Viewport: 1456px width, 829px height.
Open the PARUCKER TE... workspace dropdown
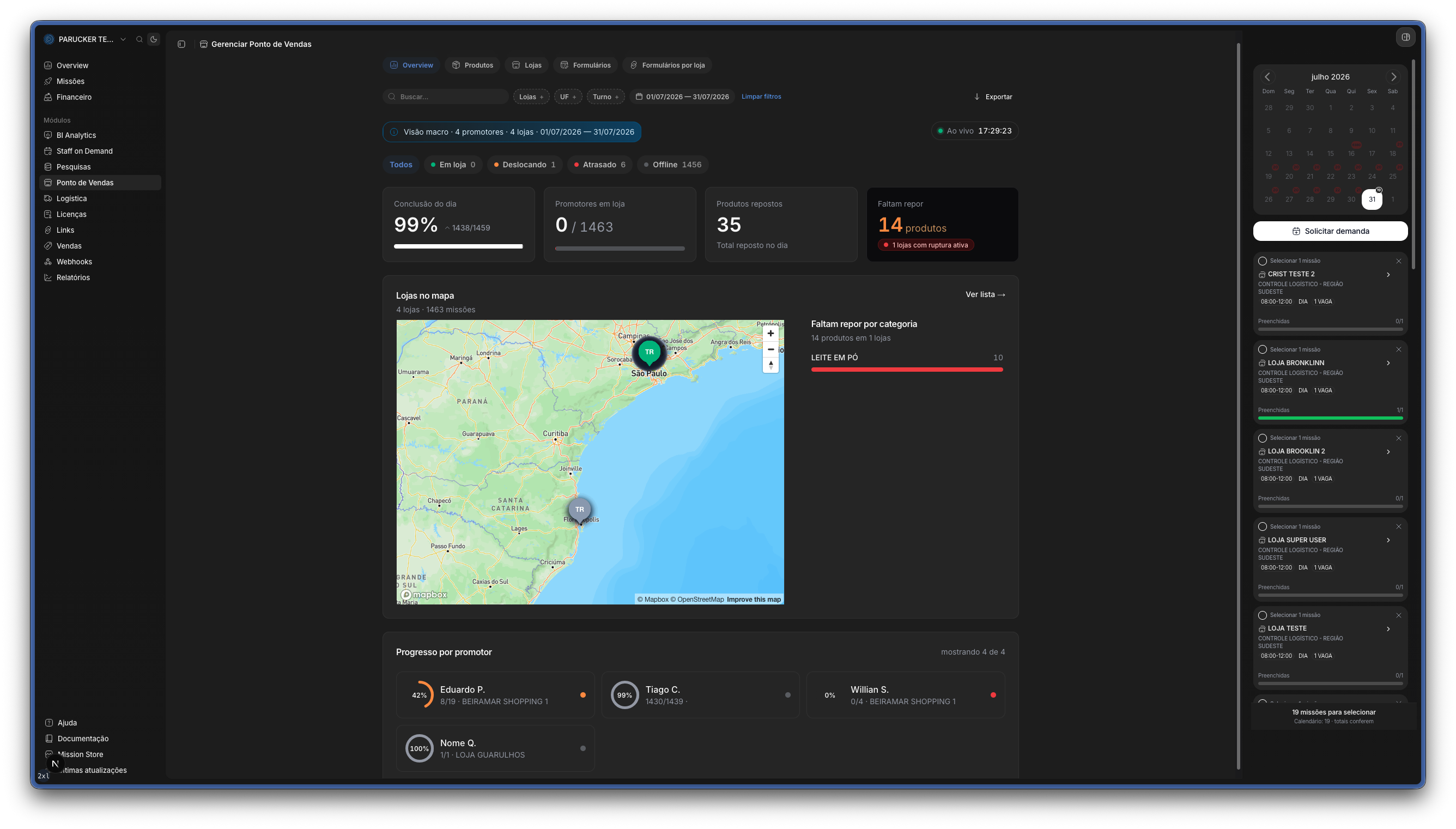[86, 39]
